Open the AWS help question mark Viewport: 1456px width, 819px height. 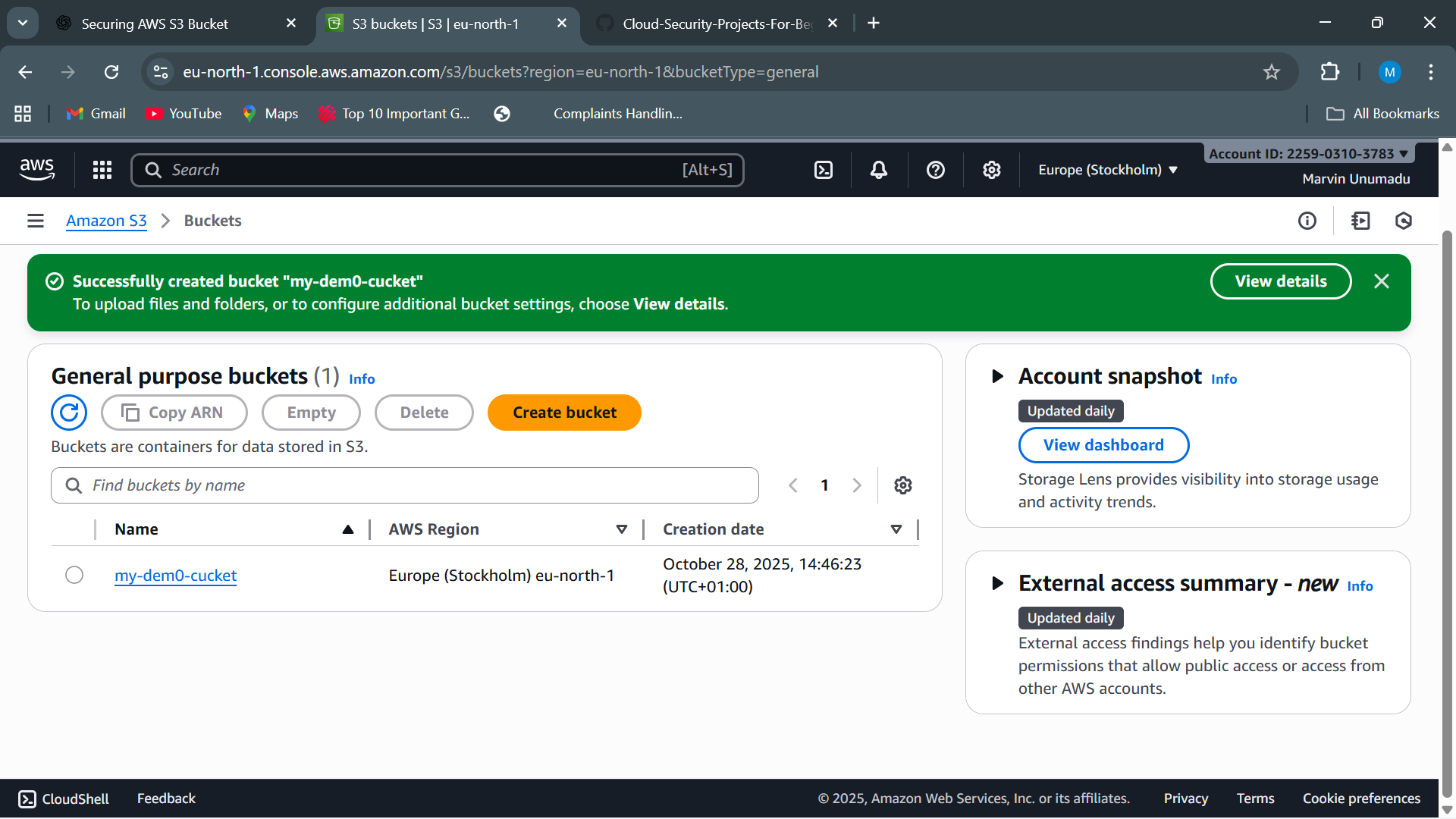[936, 170]
